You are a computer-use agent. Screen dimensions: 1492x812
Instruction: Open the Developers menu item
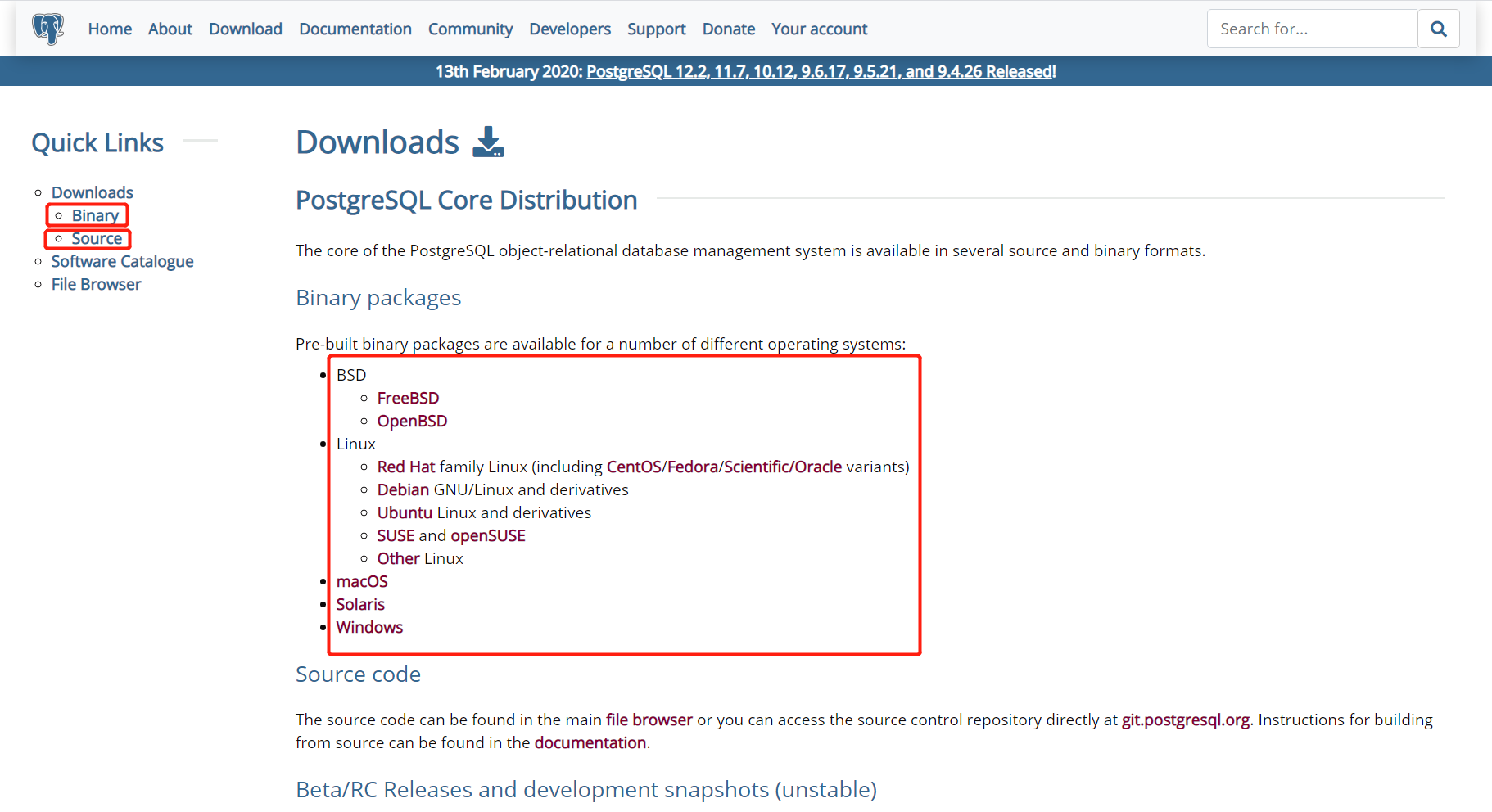click(x=570, y=29)
